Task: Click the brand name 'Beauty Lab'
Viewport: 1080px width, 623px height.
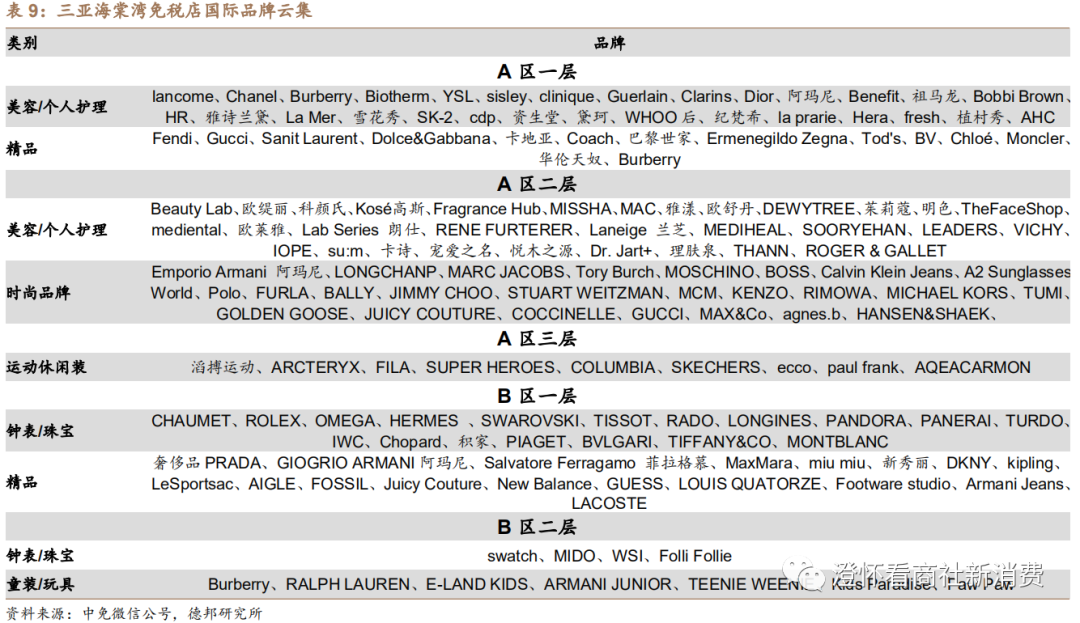Action: (x=191, y=209)
